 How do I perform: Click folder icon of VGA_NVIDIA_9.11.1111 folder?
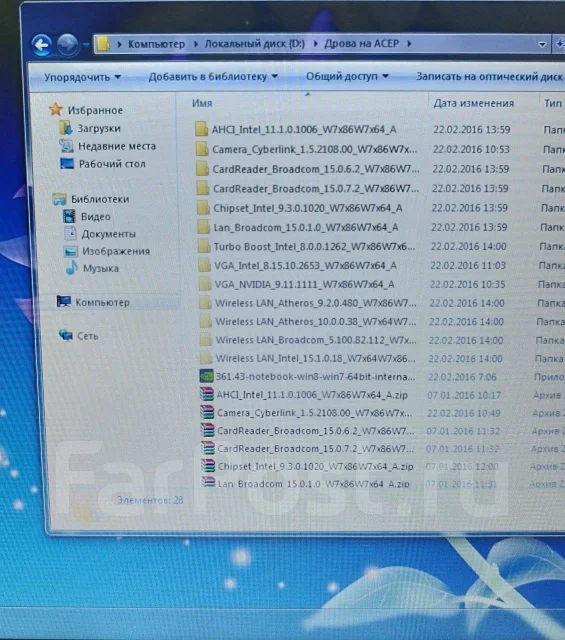coord(205,284)
